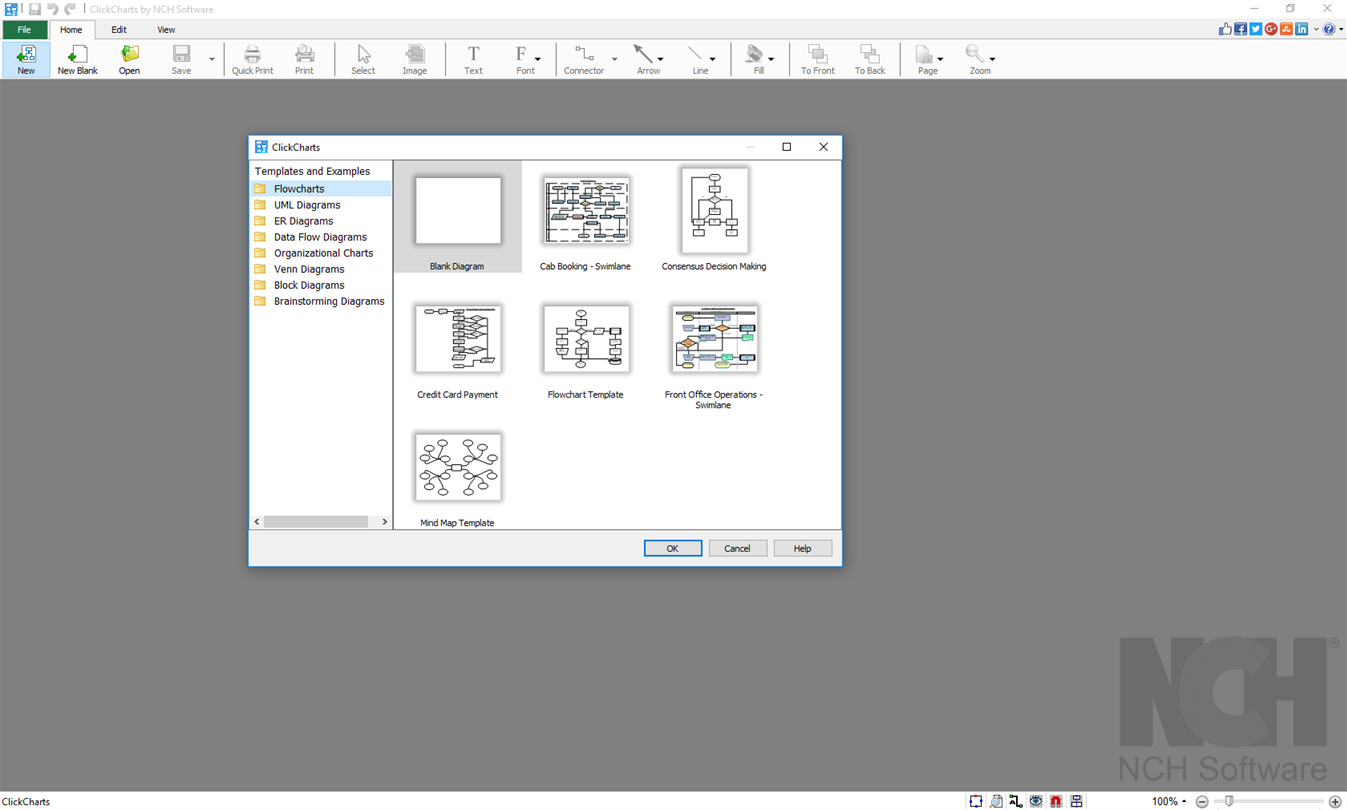Screen dimensions: 1347x810
Task: Create a New Blank diagram from toolbar
Action: coord(77,59)
